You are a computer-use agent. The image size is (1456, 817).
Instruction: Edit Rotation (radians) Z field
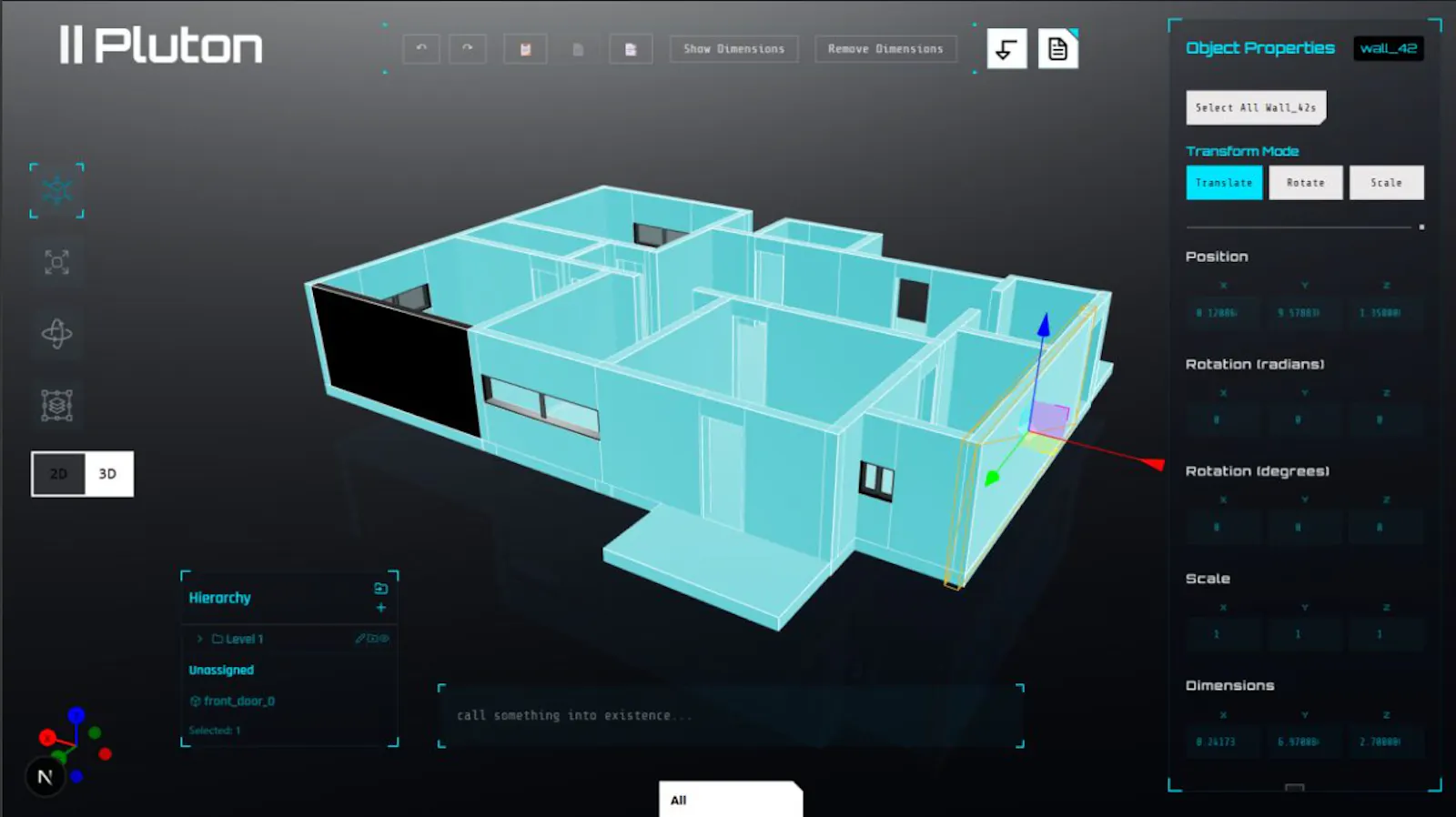click(1386, 420)
